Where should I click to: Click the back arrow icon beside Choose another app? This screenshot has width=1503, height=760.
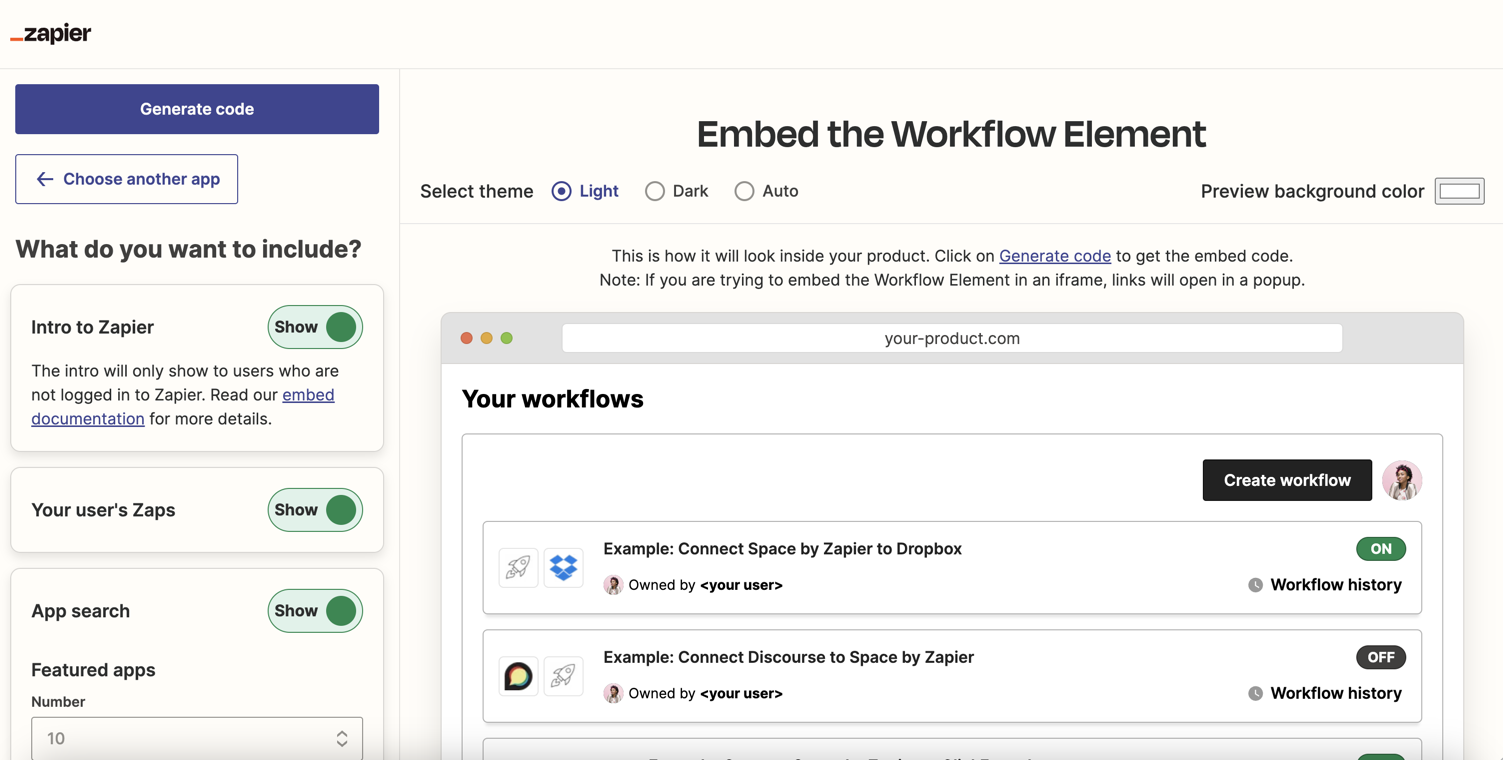[45, 179]
